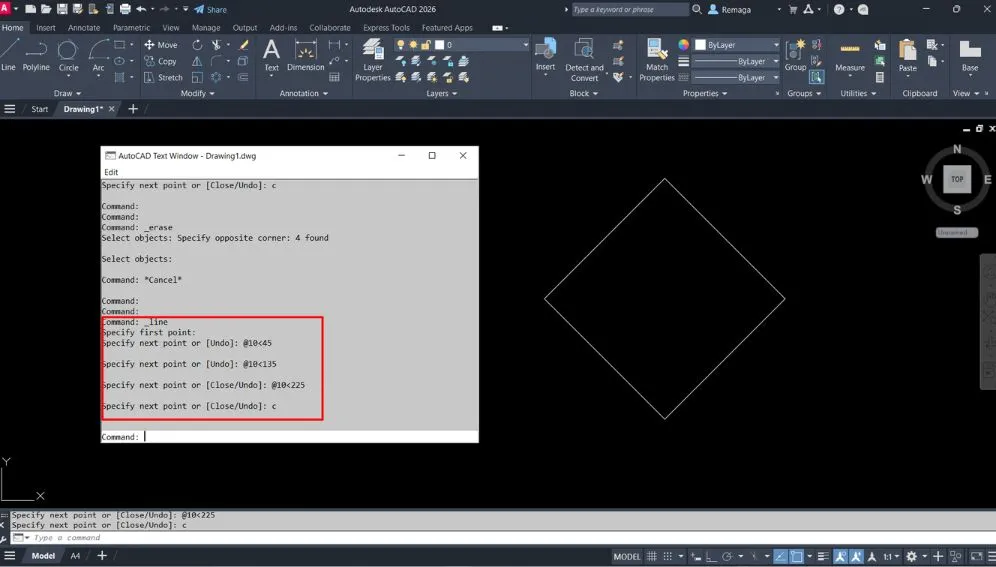
Task: Add a new drawing tab
Action: pyautogui.click(x=133, y=109)
